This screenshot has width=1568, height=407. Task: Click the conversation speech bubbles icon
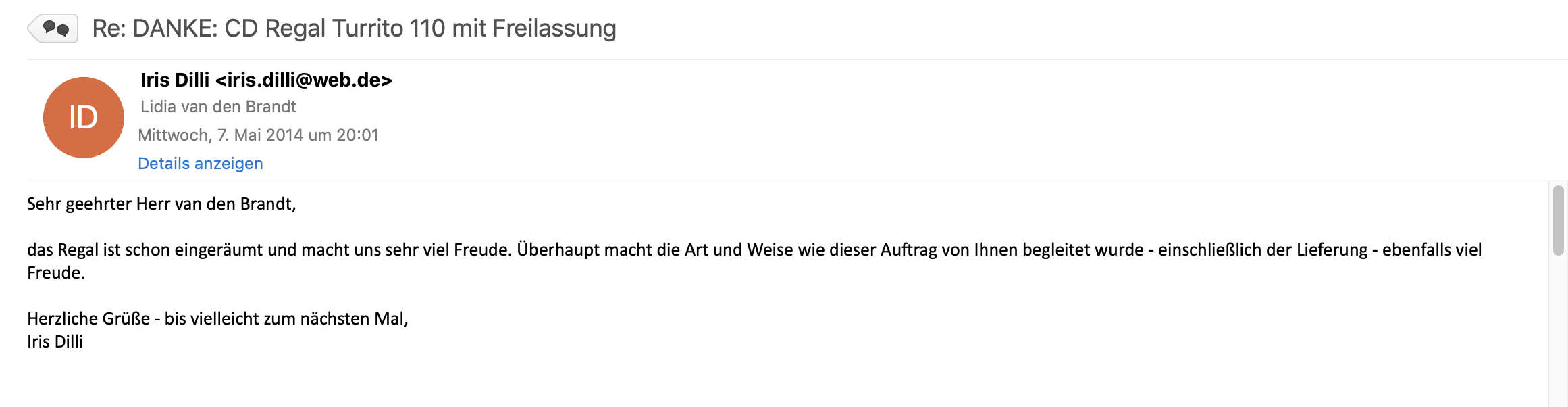[x=55, y=28]
